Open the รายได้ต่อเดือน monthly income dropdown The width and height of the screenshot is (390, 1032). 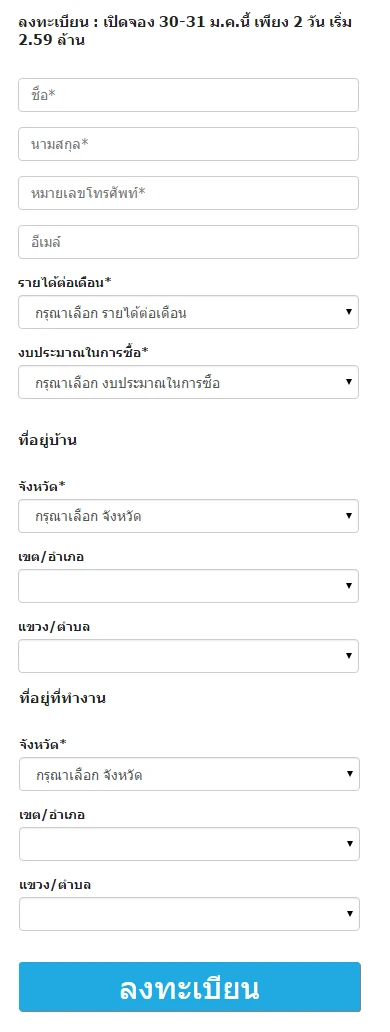188,312
